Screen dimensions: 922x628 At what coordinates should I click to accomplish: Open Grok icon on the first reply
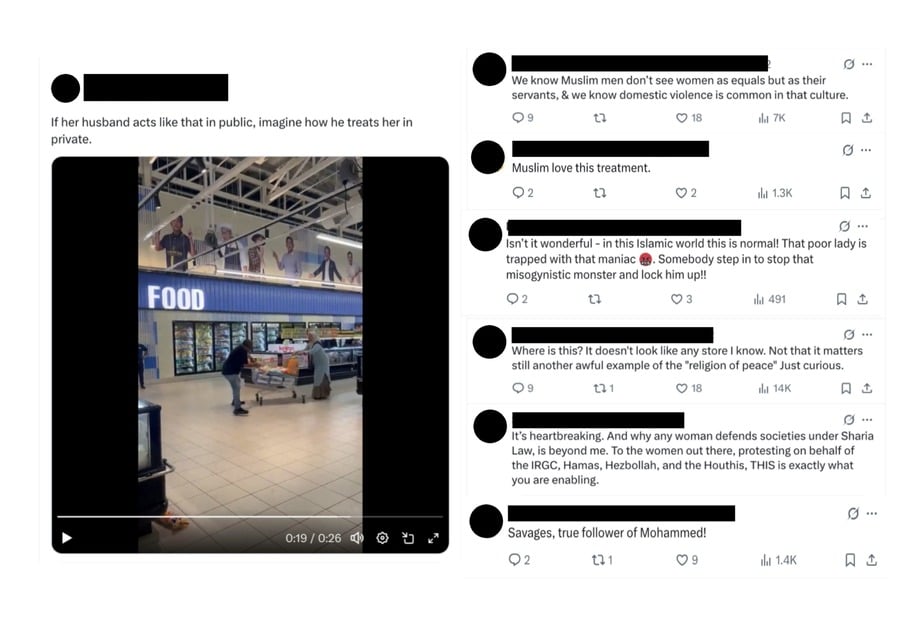pyautogui.click(x=848, y=64)
